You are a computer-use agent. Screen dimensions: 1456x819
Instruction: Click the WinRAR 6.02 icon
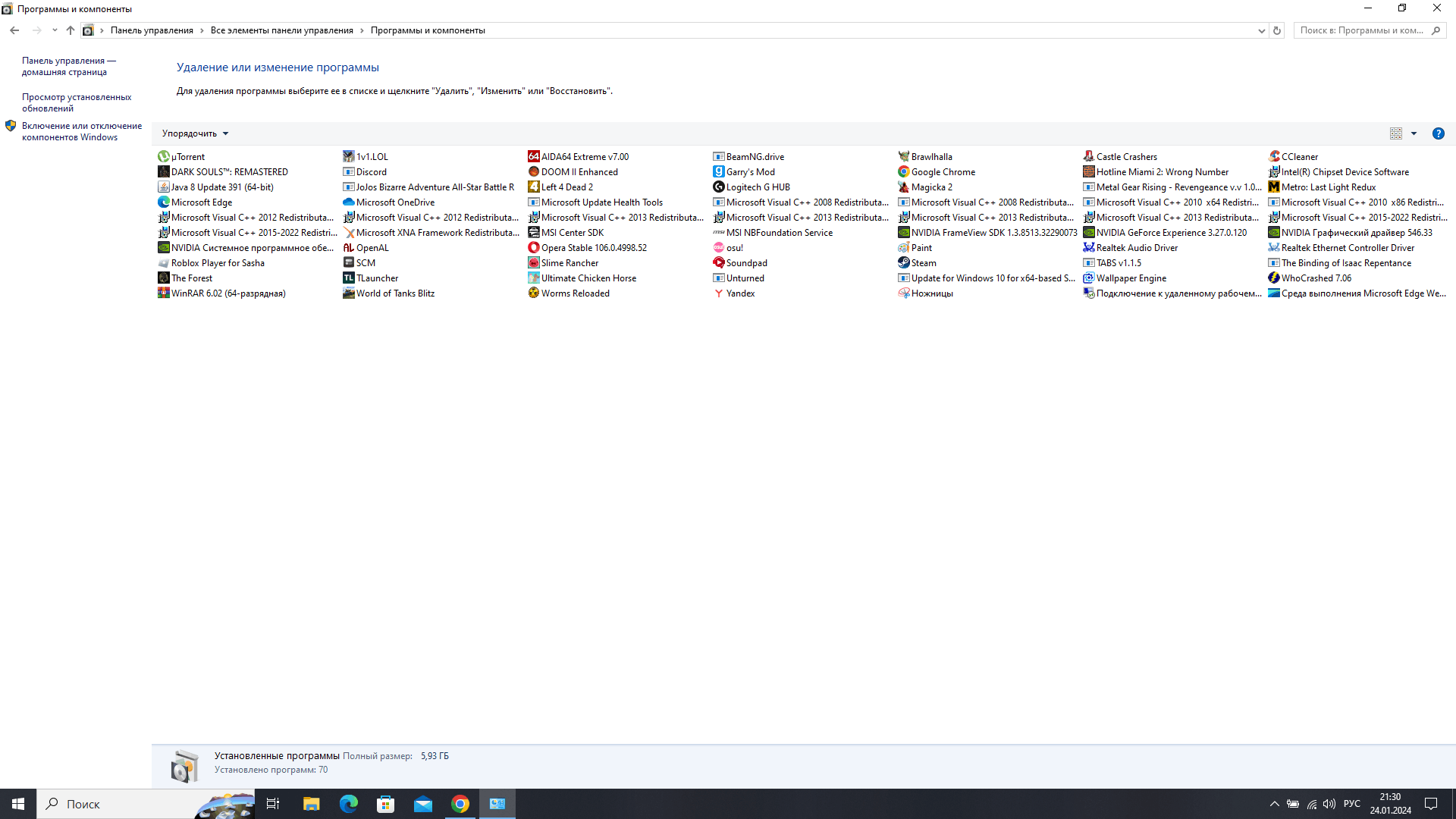click(163, 293)
